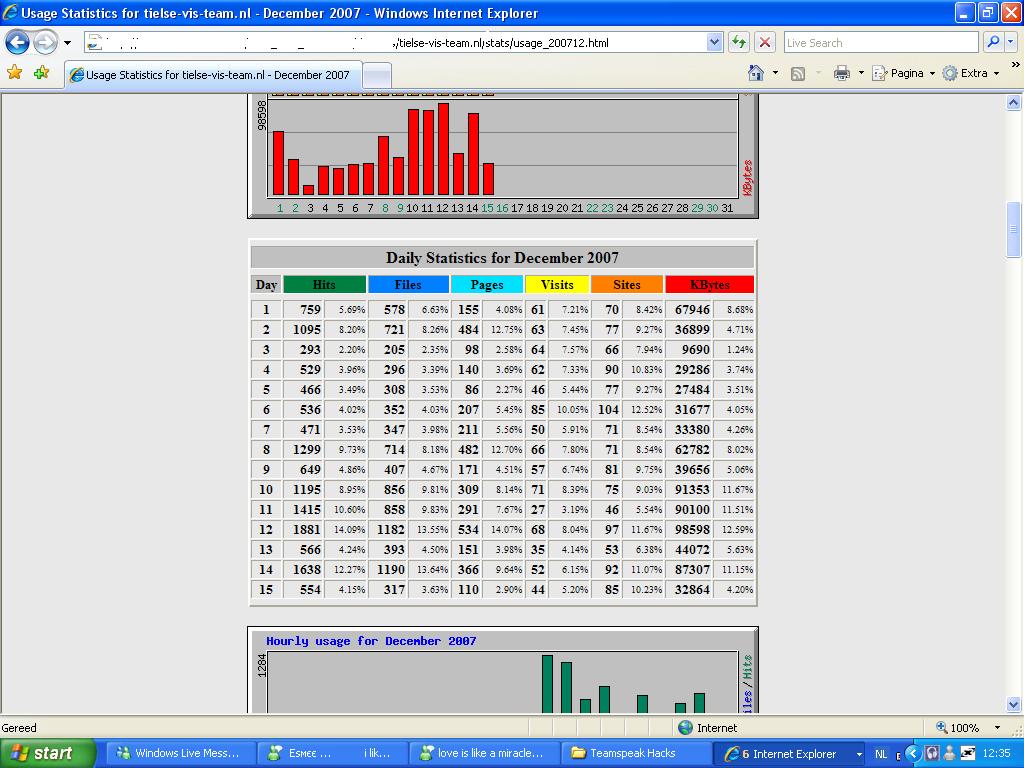Screen dimensions: 1024x768
Task: Click the Internet security zone indicator
Action: click(707, 728)
